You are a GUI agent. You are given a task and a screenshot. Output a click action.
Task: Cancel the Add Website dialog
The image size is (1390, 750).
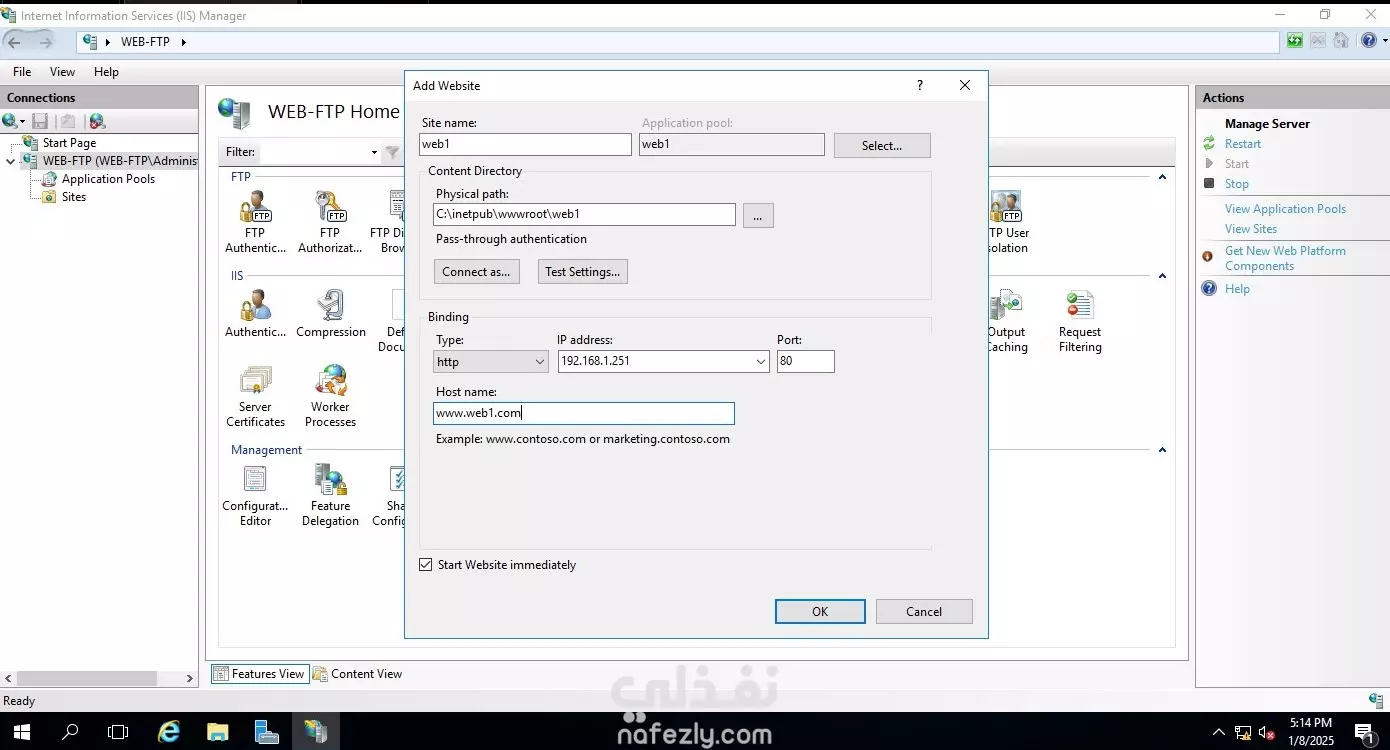924,612
